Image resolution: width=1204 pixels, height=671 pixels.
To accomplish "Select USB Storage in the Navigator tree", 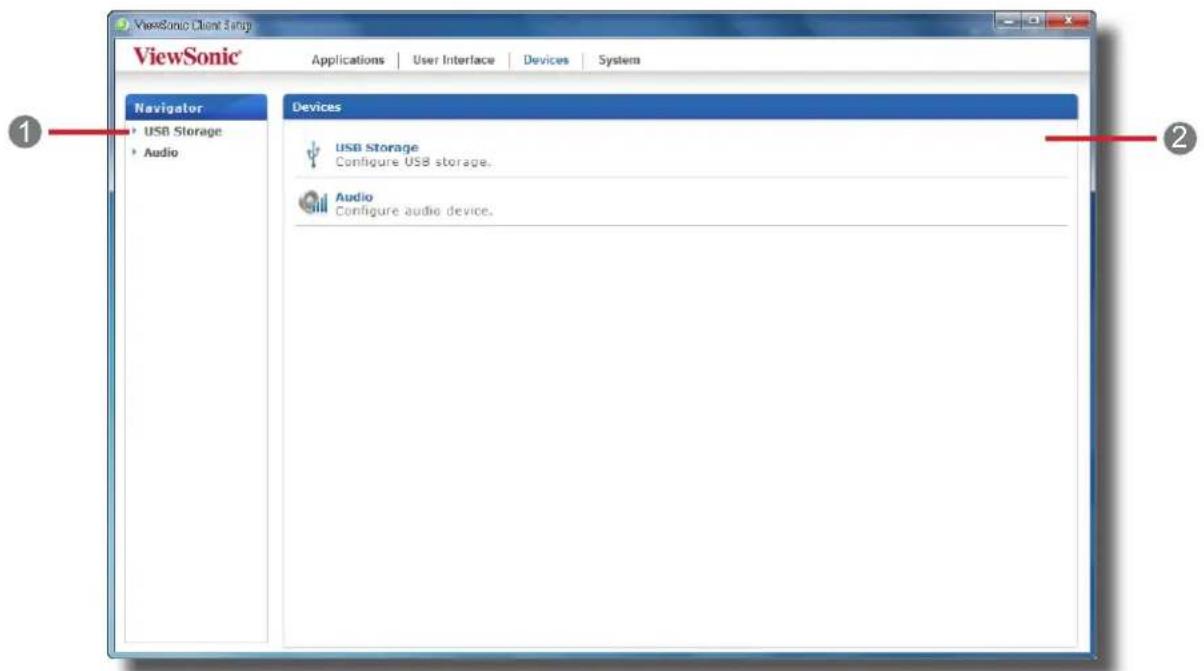I will (x=183, y=132).
